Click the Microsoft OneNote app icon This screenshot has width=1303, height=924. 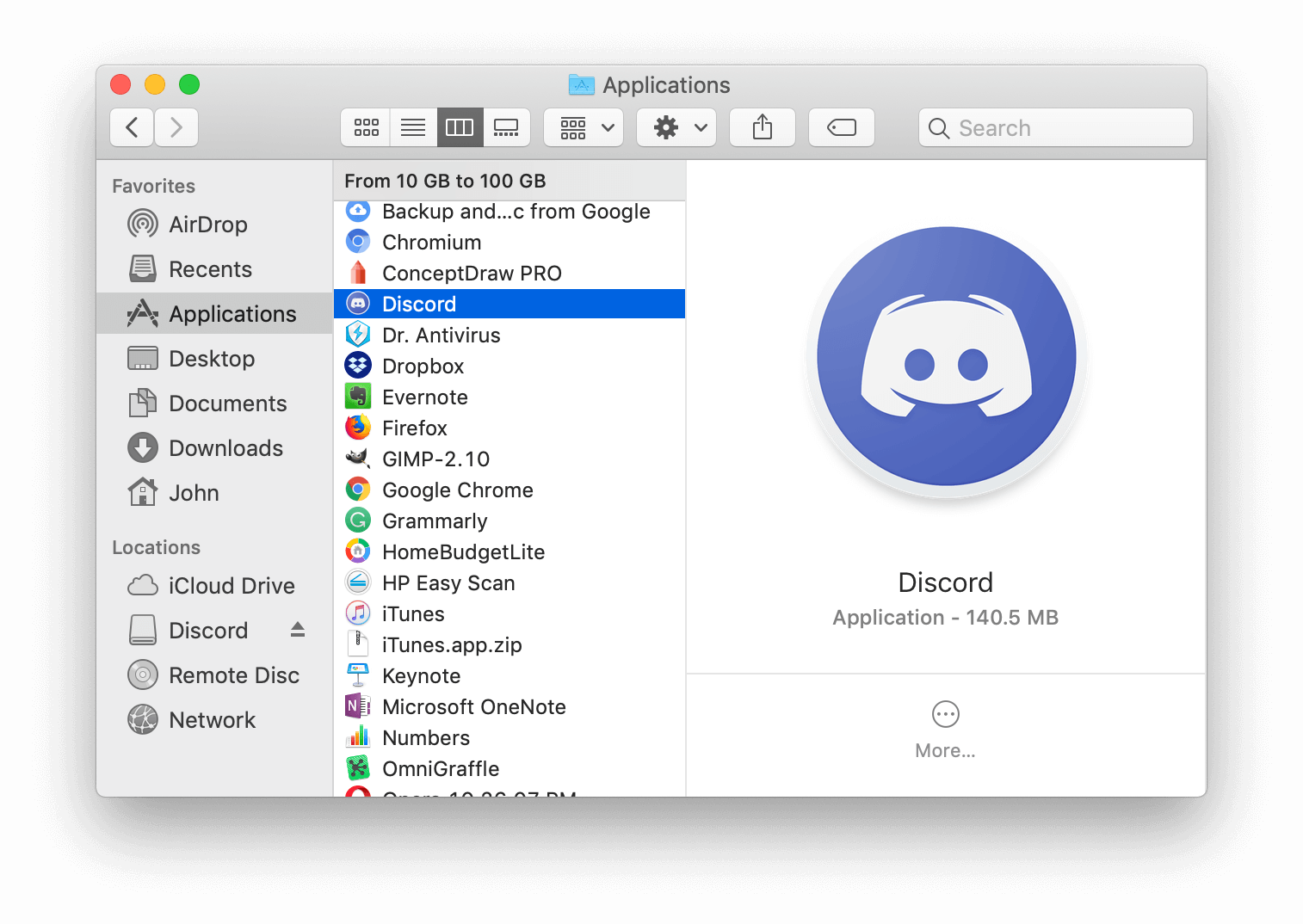tap(358, 706)
